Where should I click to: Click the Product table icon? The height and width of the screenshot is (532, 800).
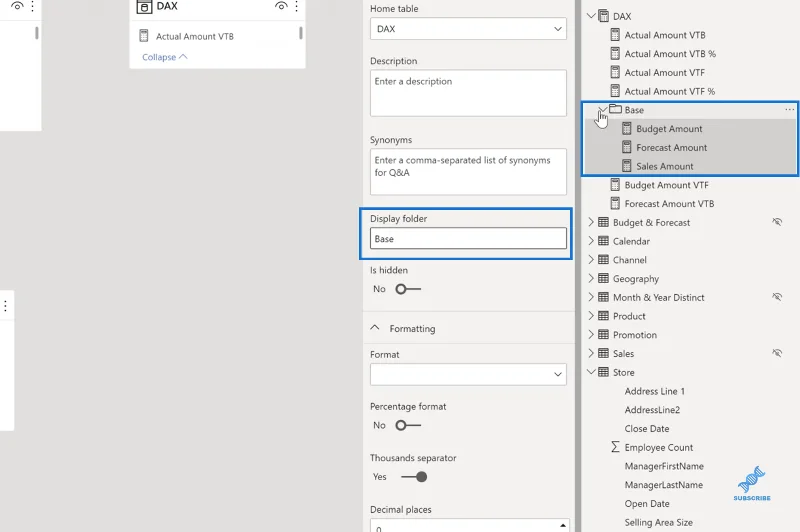[603, 316]
